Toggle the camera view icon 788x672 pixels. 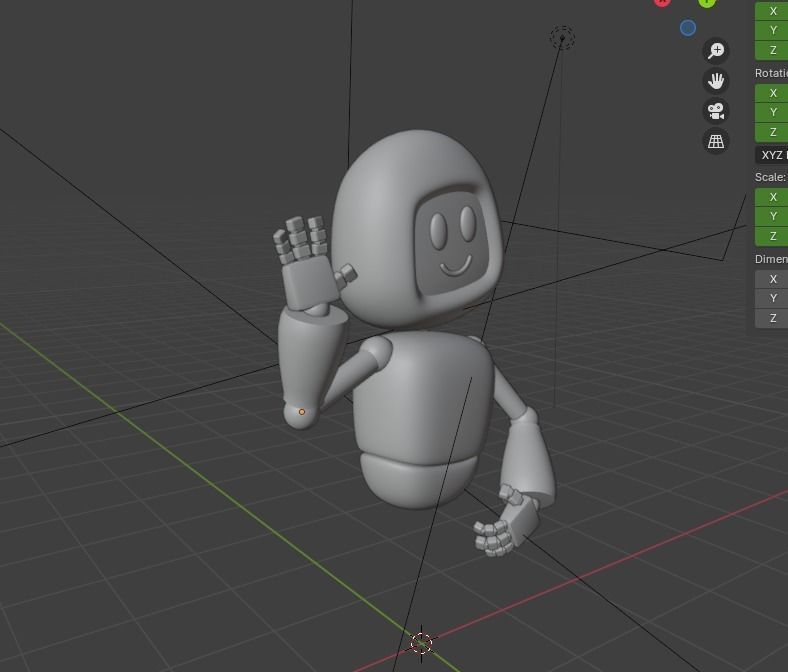(x=716, y=111)
